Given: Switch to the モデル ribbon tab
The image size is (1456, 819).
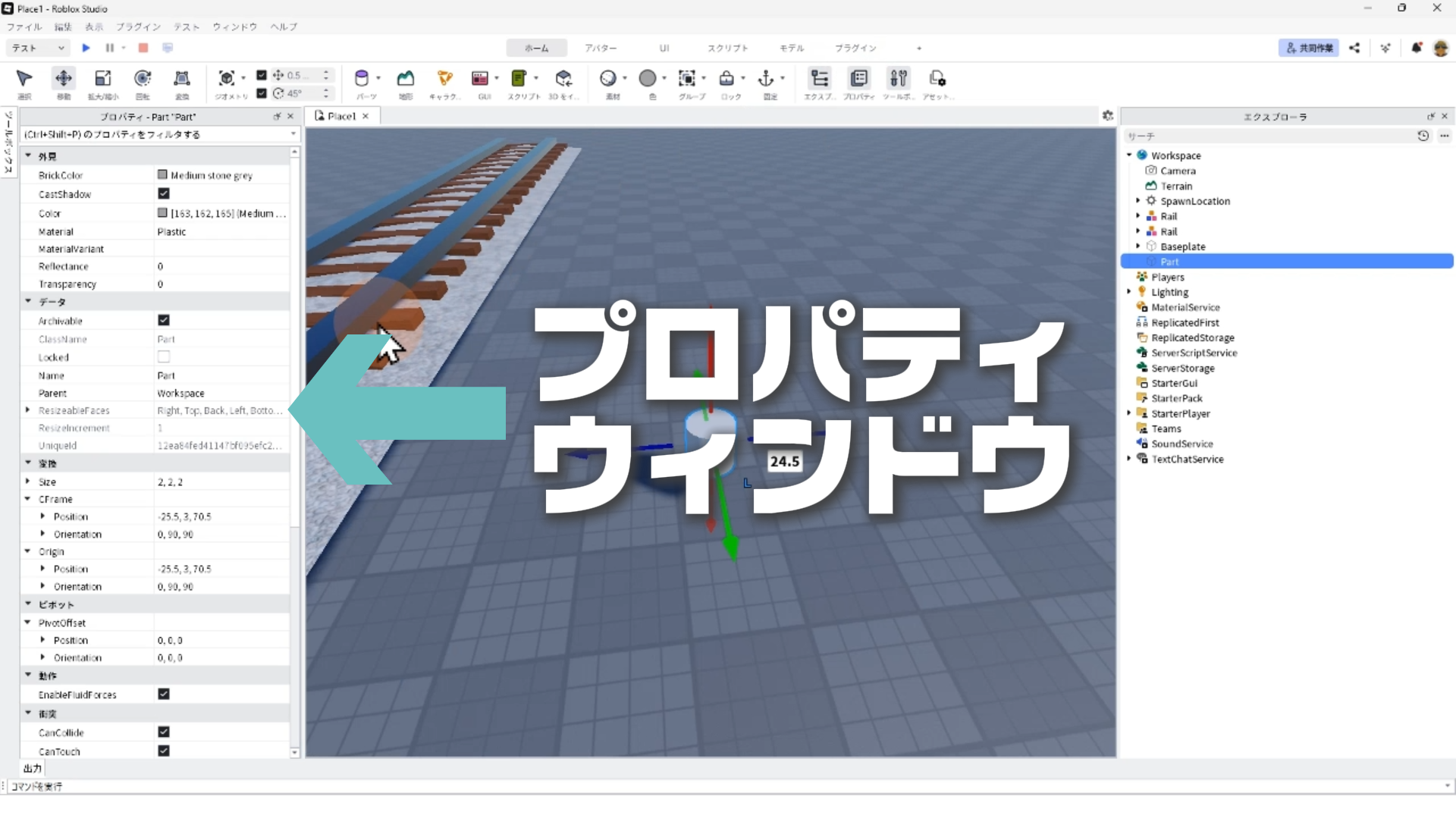Looking at the screenshot, I should pos(792,48).
